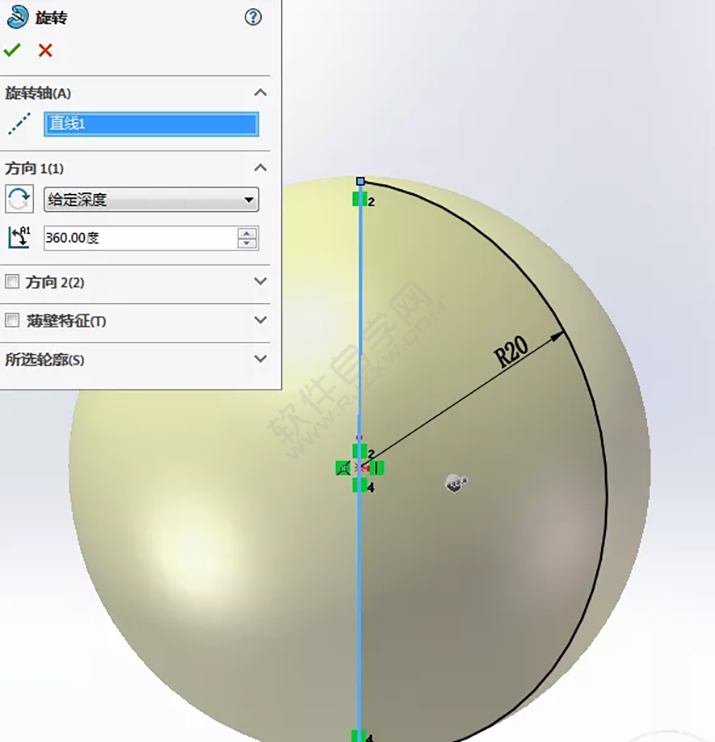Click the 旋转轴(A) section title
Image resolution: width=715 pixels, height=742 pixels.
coord(38,93)
